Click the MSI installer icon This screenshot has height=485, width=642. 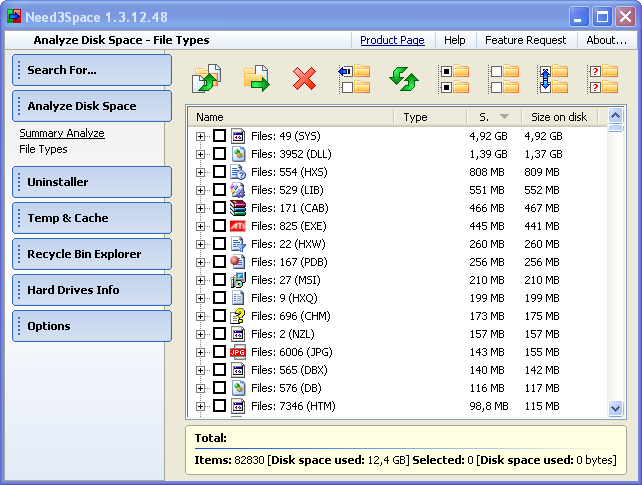(x=238, y=280)
